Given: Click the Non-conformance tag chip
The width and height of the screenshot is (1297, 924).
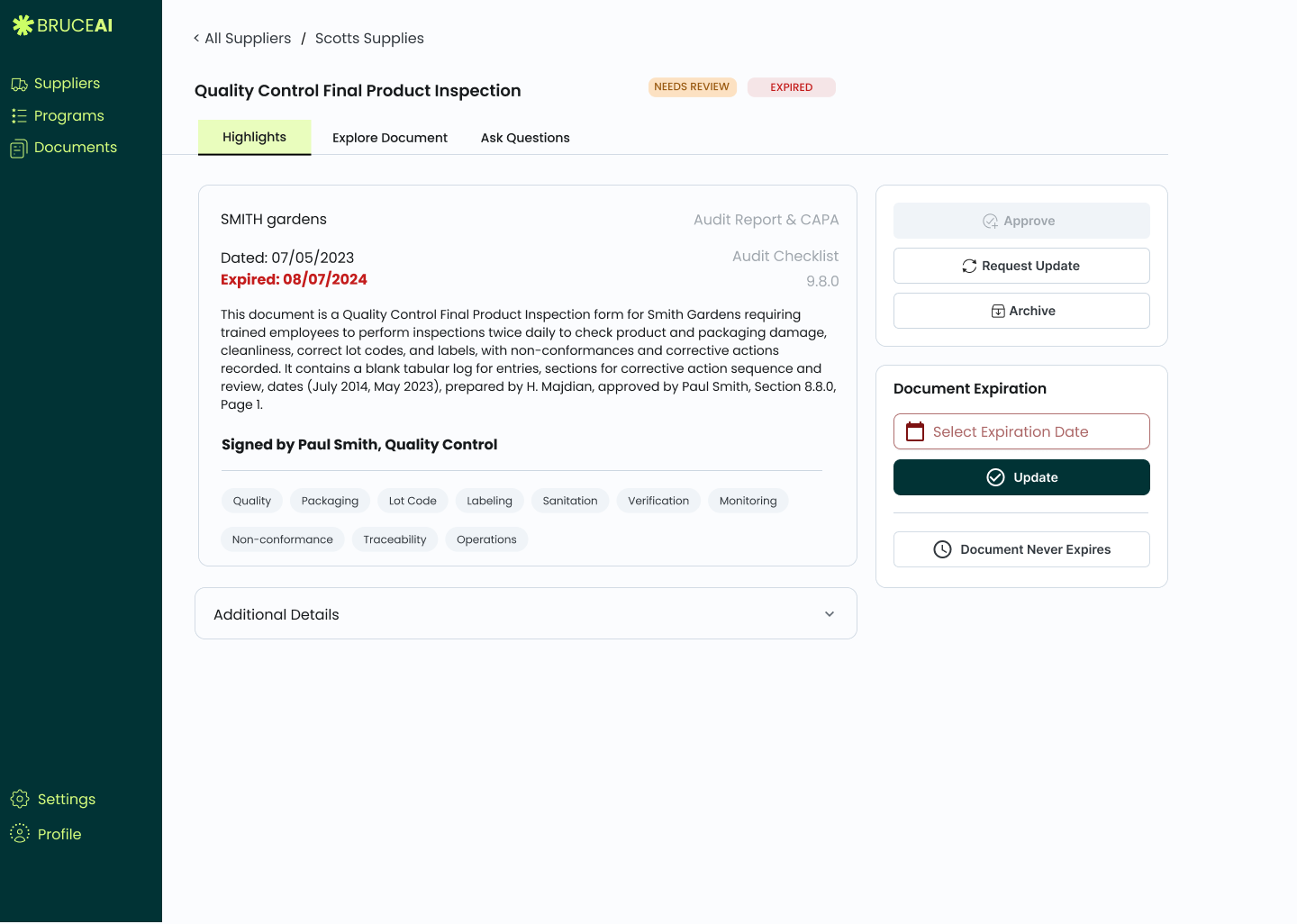Looking at the screenshot, I should (x=283, y=539).
